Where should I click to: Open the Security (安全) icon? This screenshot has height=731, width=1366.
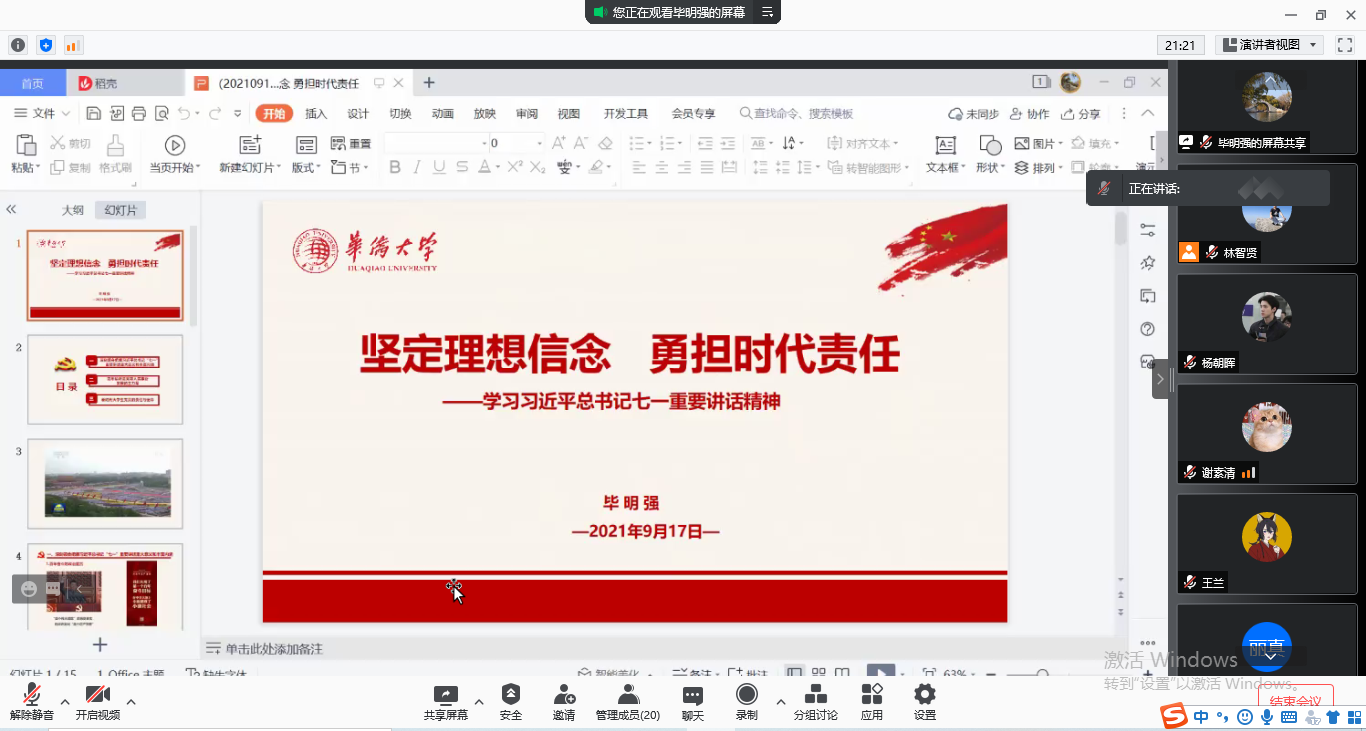pos(511,702)
